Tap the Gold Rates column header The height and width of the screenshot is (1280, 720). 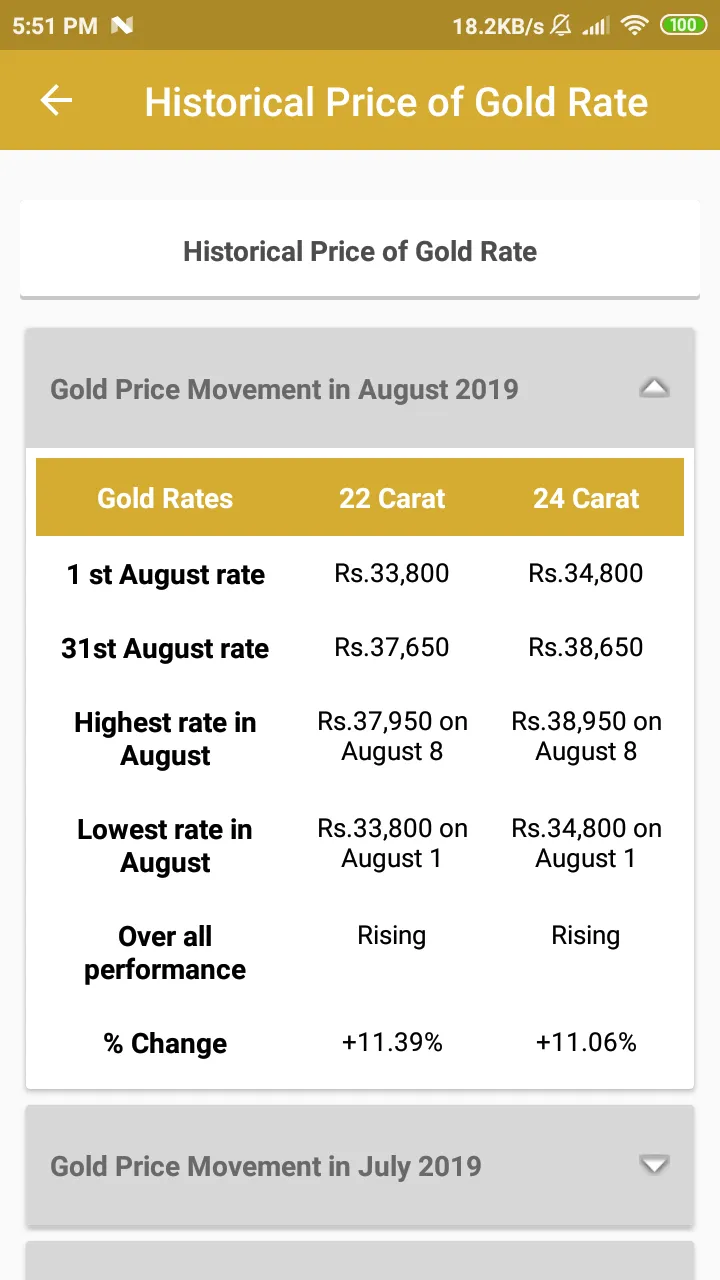165,498
